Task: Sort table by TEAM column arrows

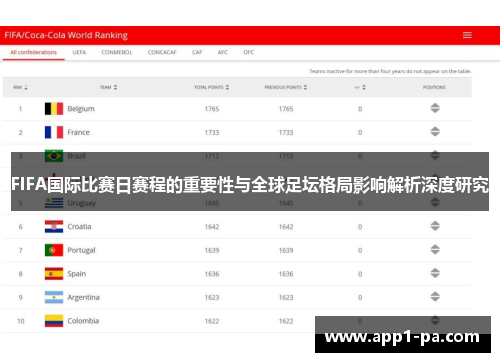Action: click(x=115, y=87)
